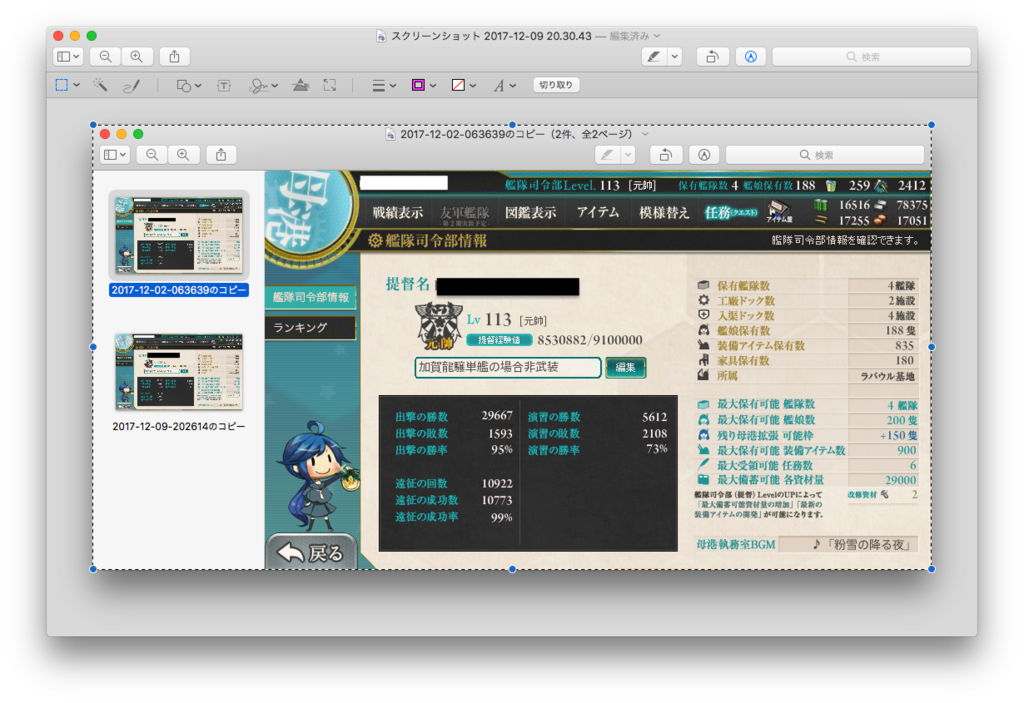This screenshot has width=1024, height=703.
Task: Select the highlight pen in outer toolbar
Action: tap(654, 57)
